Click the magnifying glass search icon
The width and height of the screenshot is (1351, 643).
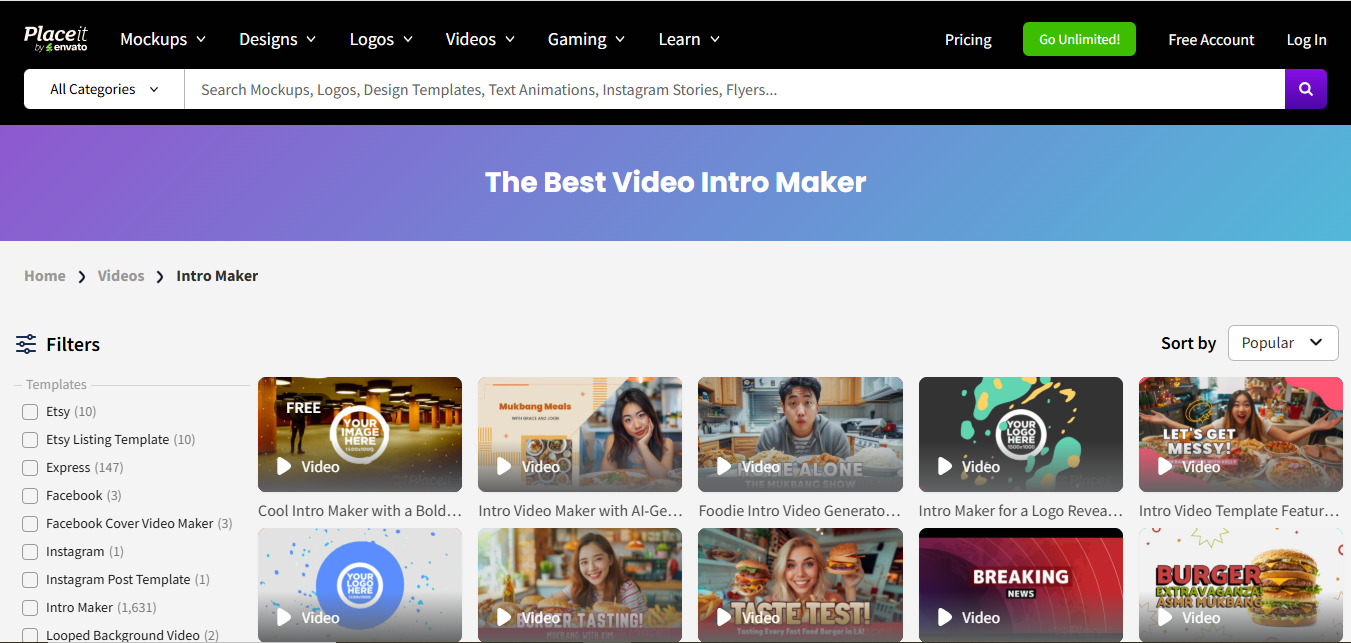[1306, 89]
